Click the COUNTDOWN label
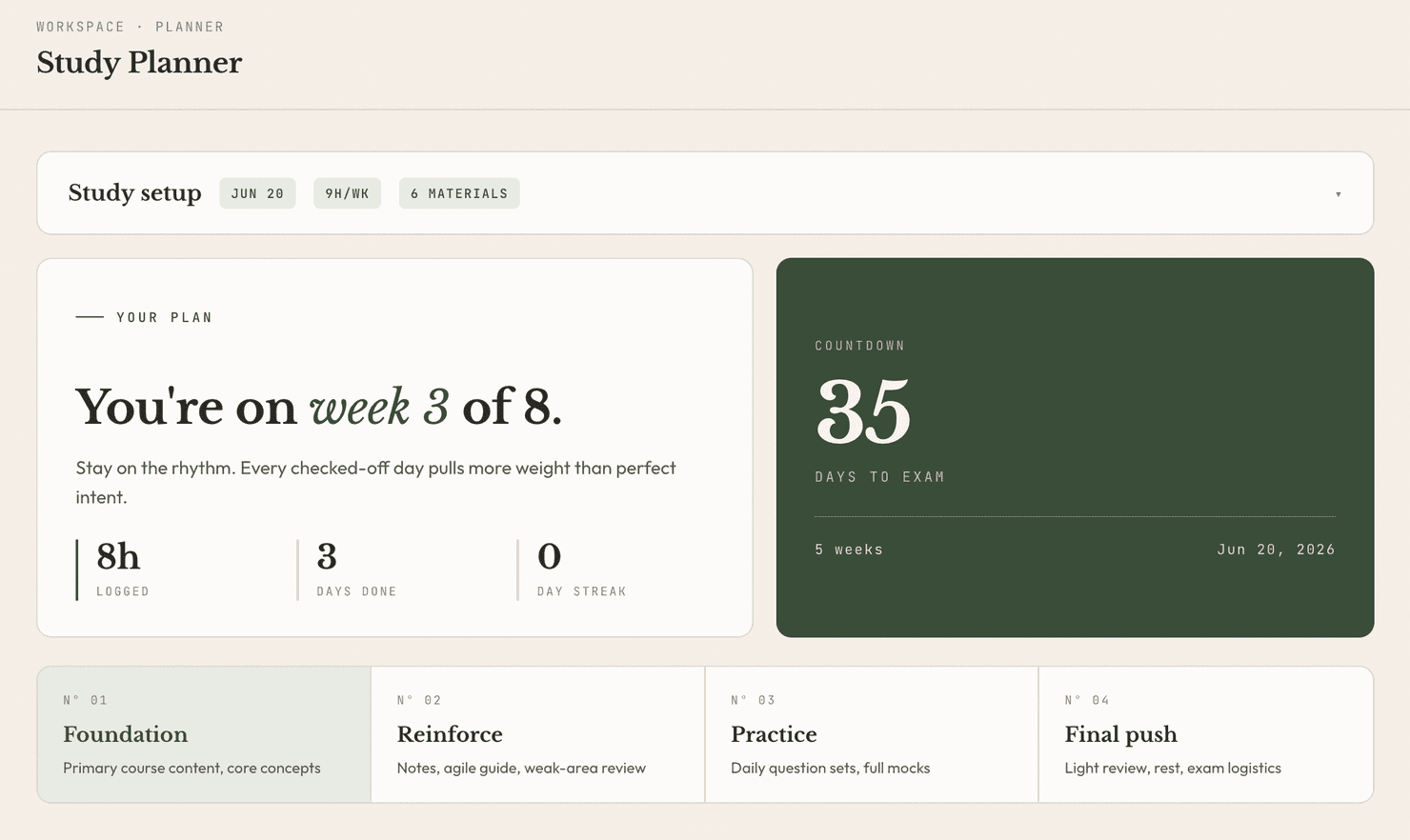Viewport: 1410px width, 840px height. coord(859,346)
